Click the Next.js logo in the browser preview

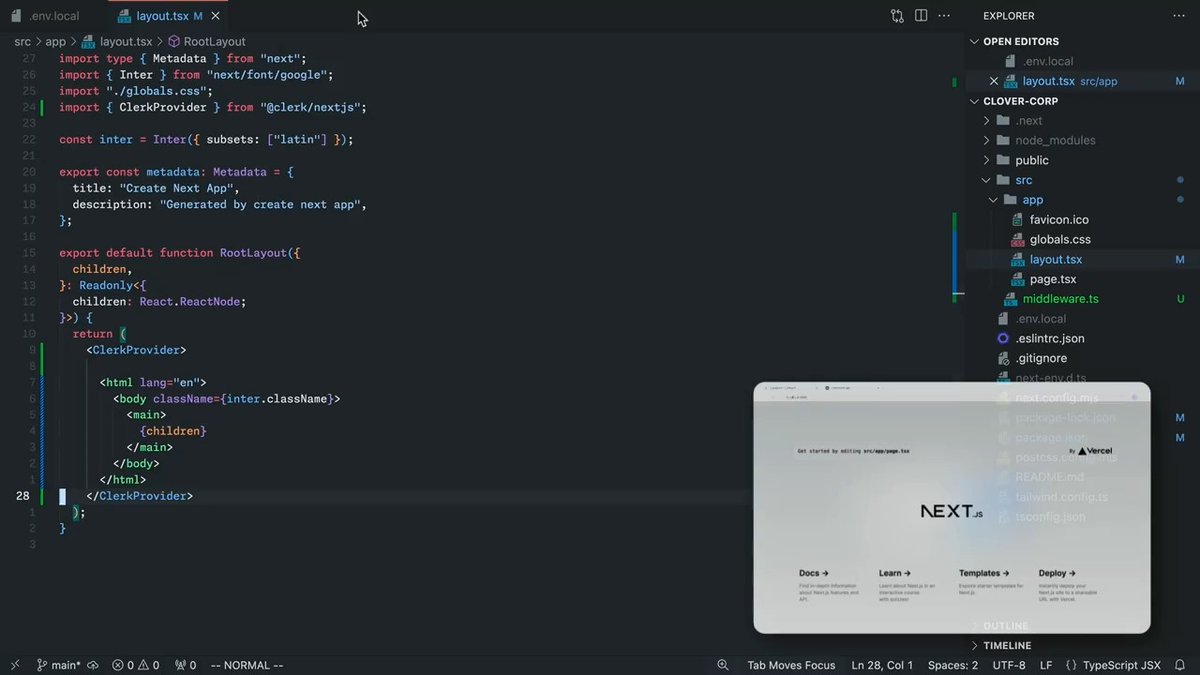pyautogui.click(x=951, y=511)
